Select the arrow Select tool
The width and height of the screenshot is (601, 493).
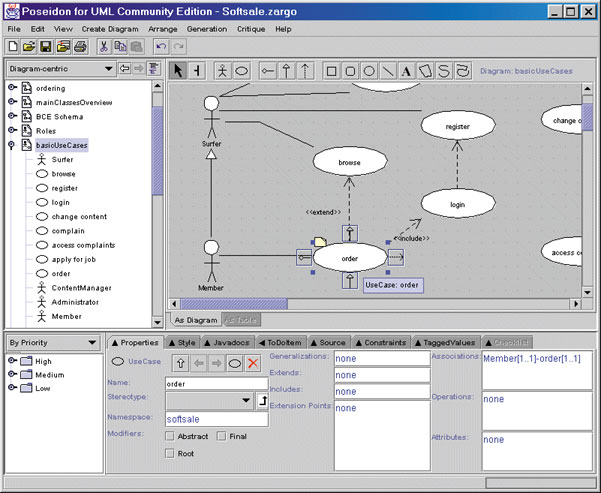(x=178, y=71)
